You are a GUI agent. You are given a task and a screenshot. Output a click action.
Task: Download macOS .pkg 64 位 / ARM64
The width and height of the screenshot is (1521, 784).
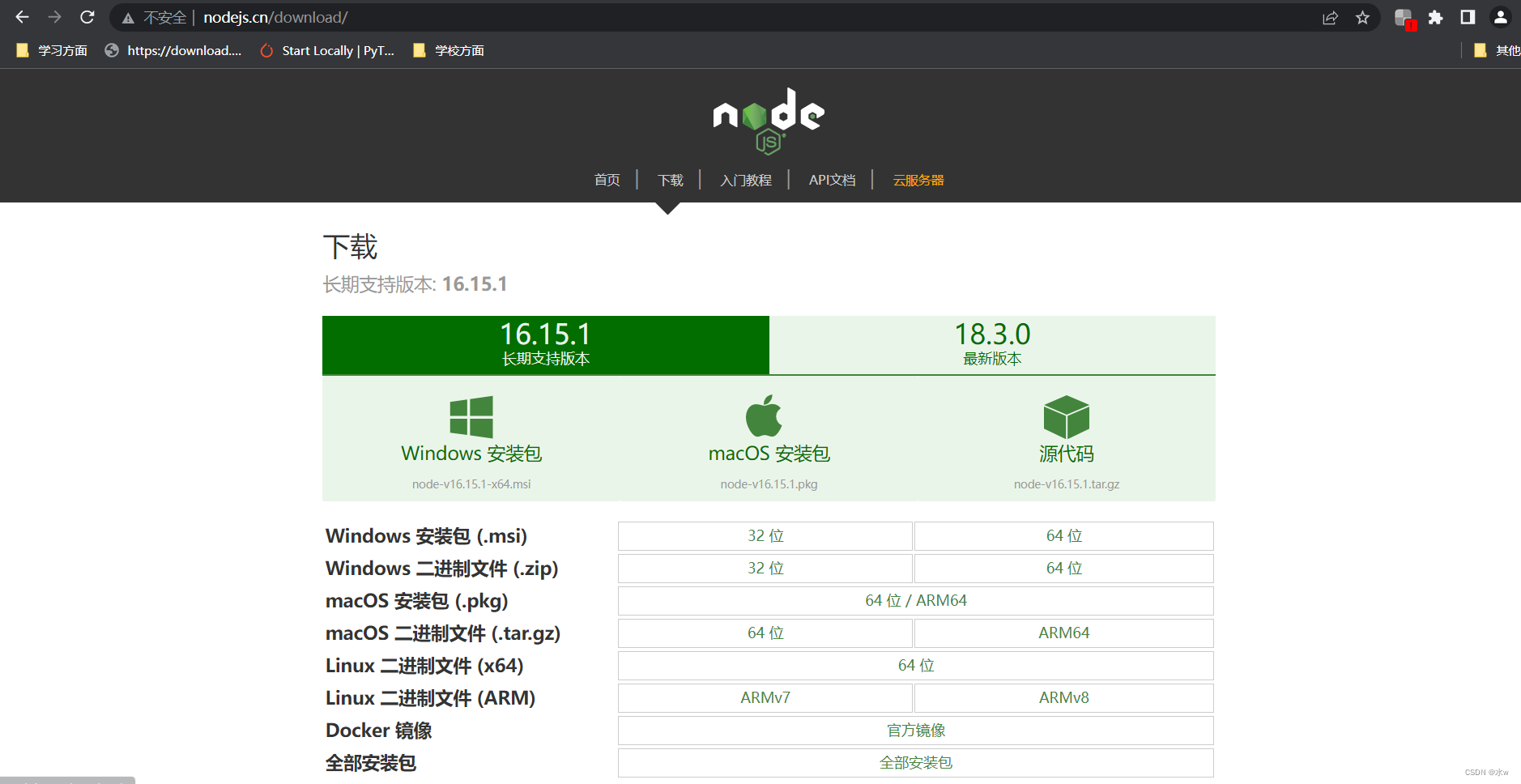click(916, 601)
